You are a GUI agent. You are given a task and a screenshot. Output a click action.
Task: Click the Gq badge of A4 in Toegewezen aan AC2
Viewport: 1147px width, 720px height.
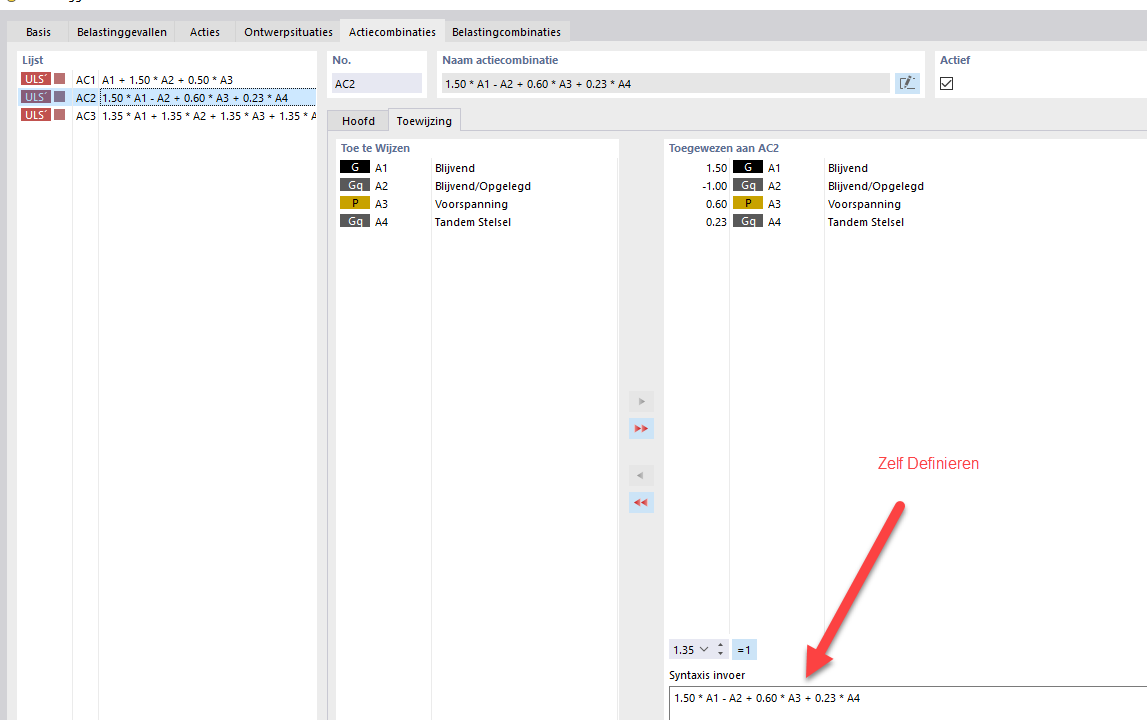coord(748,222)
